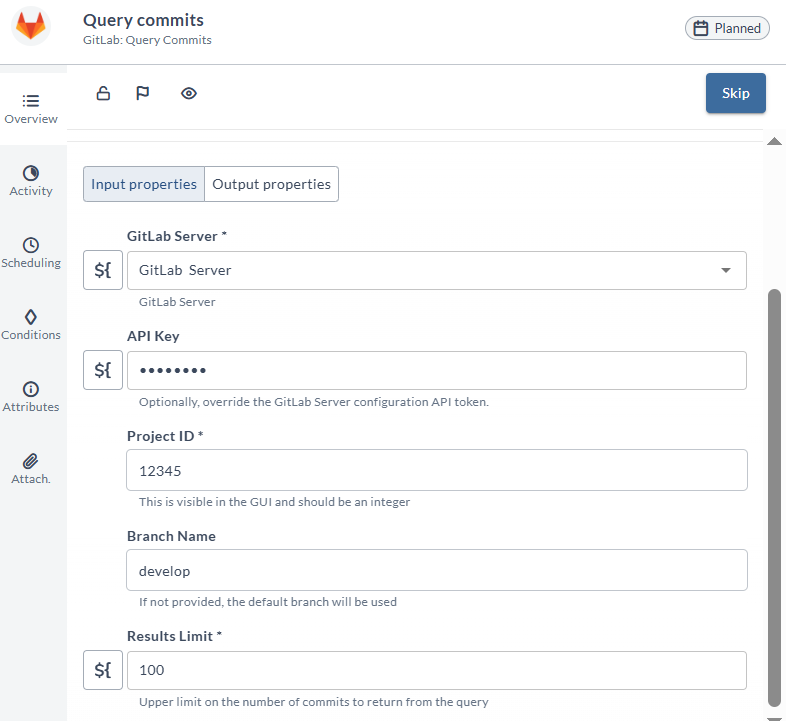
Task: Switch to Output properties tab
Action: point(271,184)
